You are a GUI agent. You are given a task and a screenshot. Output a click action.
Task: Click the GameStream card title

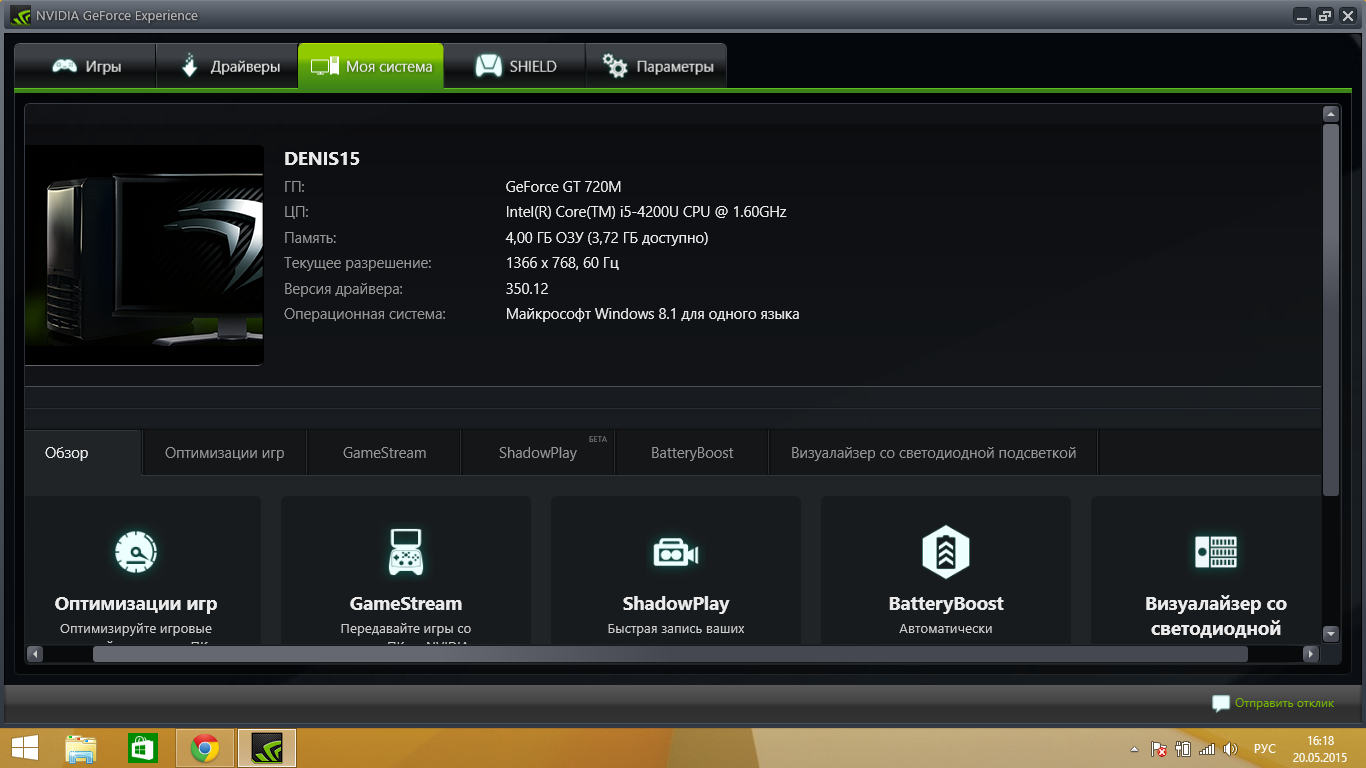(406, 604)
